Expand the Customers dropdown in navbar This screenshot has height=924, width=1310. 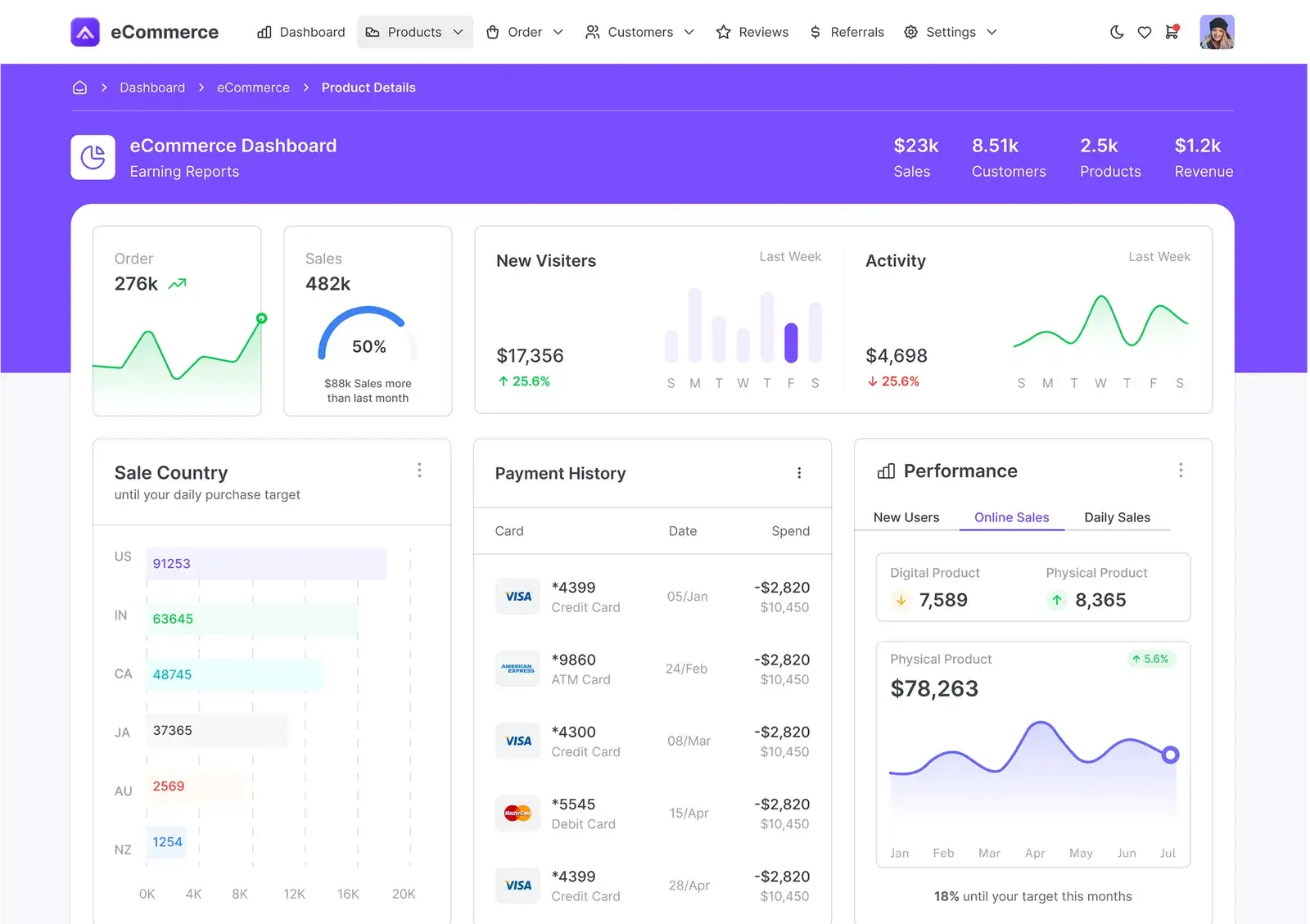pyautogui.click(x=639, y=32)
